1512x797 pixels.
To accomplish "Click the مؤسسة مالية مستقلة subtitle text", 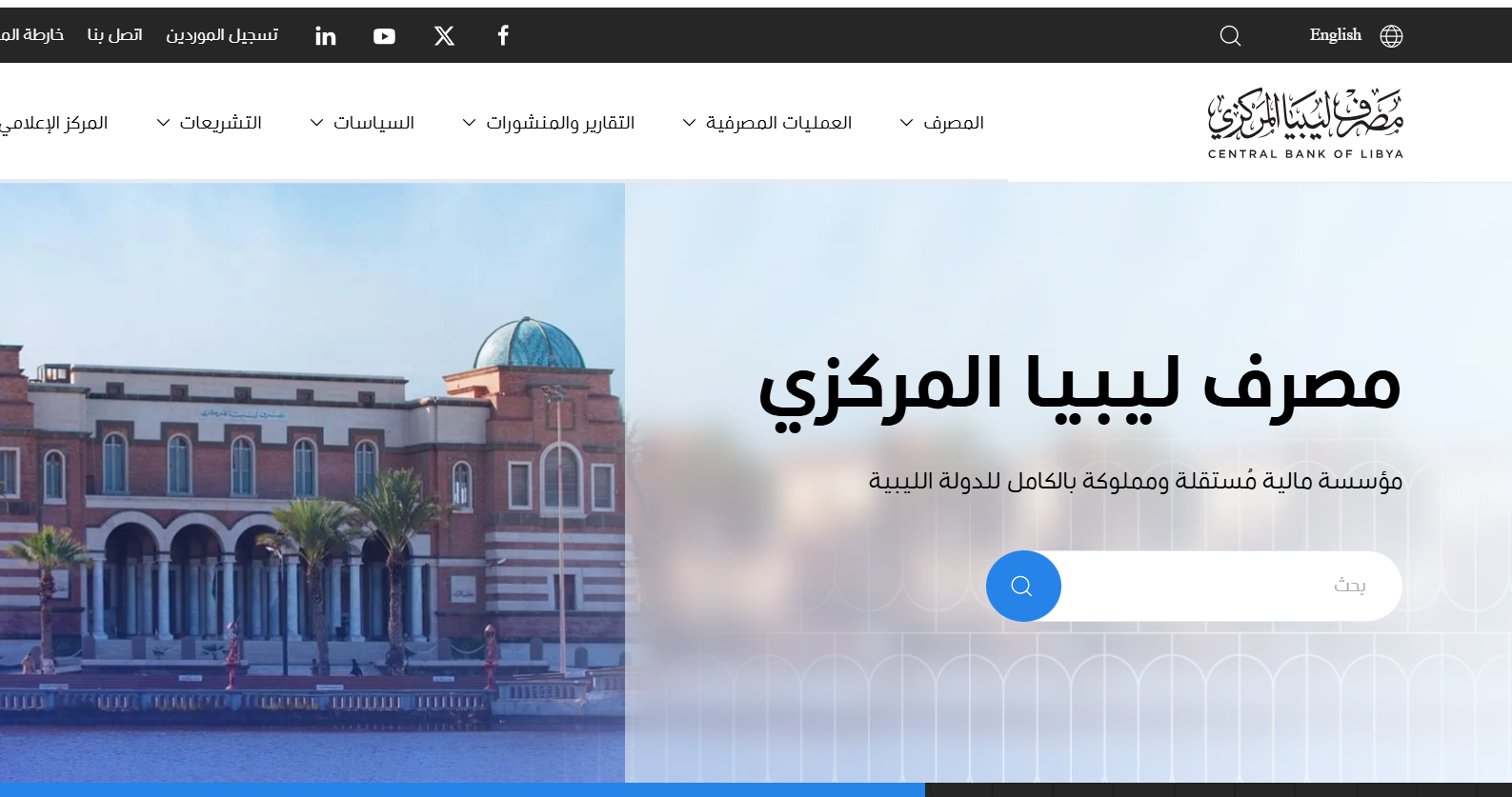I will [x=1135, y=481].
